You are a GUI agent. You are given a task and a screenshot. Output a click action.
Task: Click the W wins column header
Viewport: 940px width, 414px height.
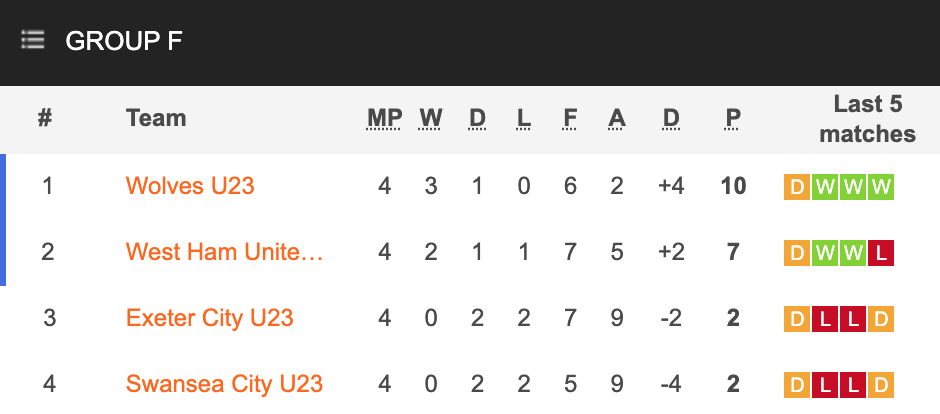pos(430,119)
